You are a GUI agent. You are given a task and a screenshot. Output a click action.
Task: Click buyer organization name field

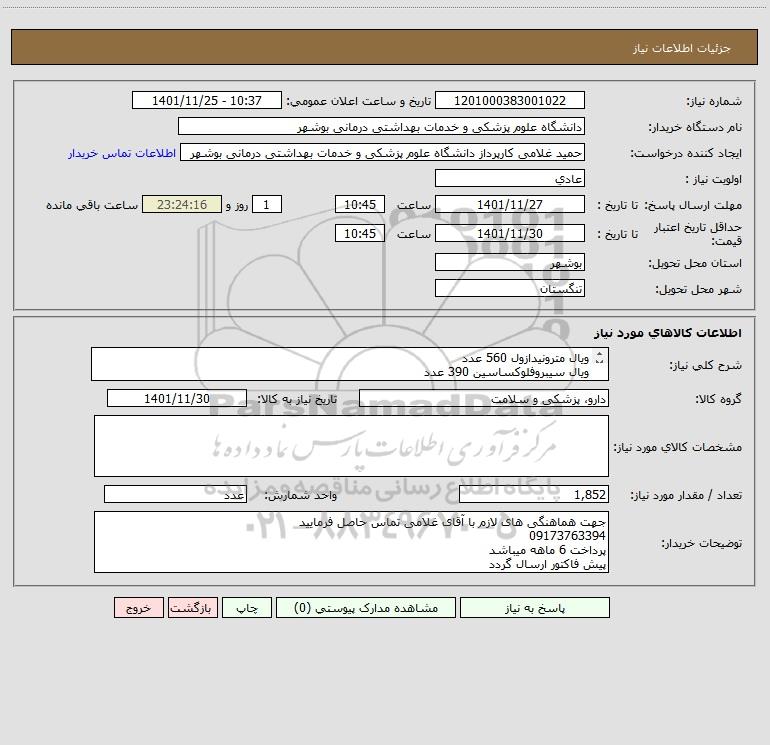[381, 126]
